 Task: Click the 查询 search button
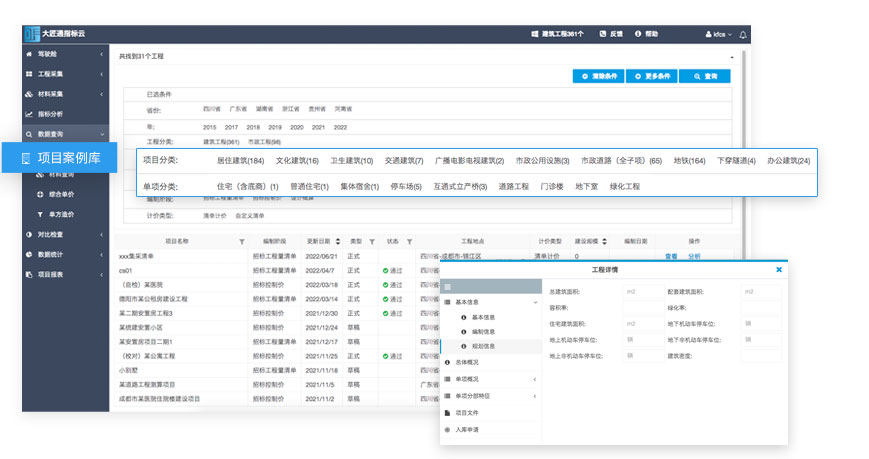[x=704, y=76]
